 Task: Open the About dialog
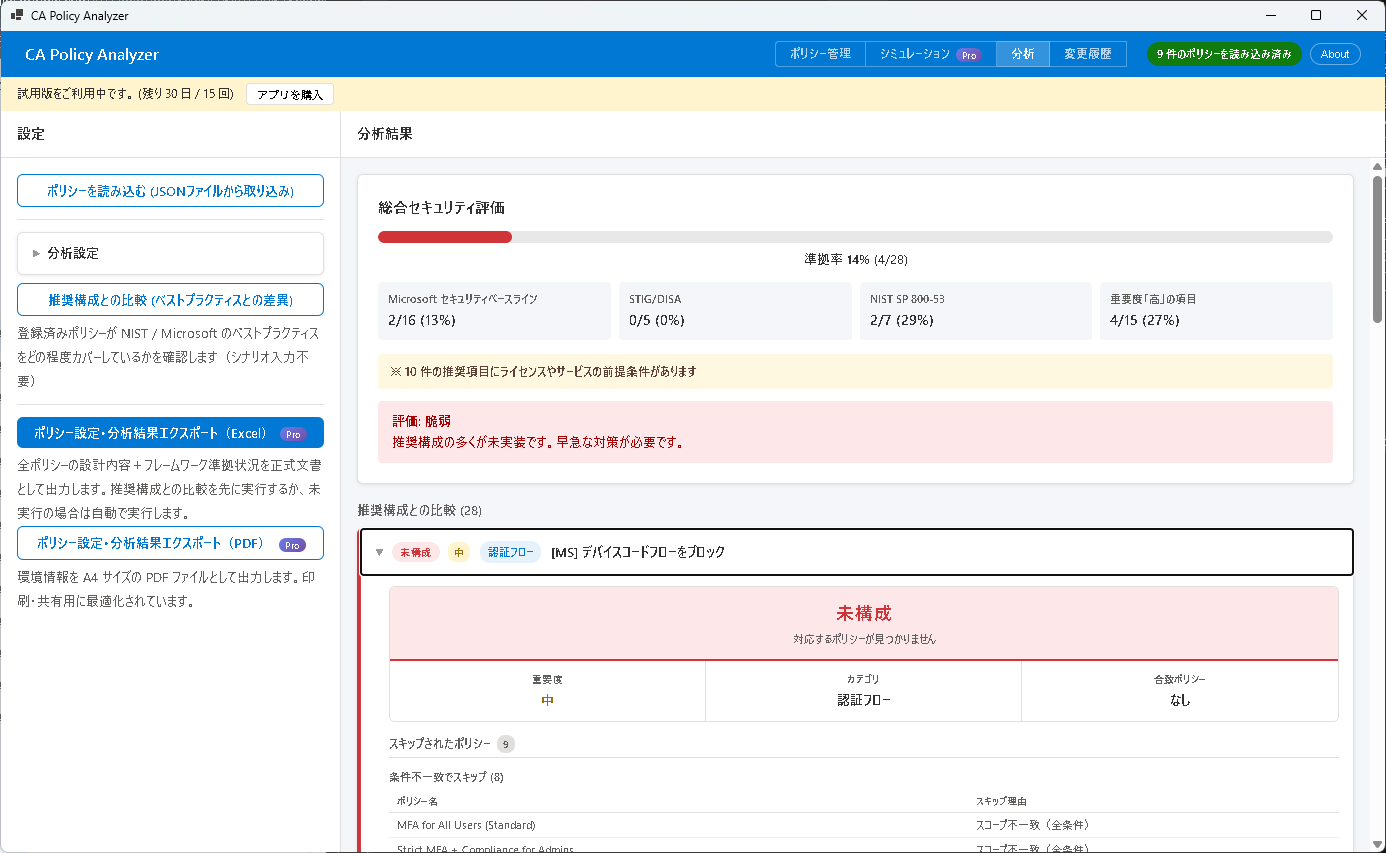(1335, 54)
